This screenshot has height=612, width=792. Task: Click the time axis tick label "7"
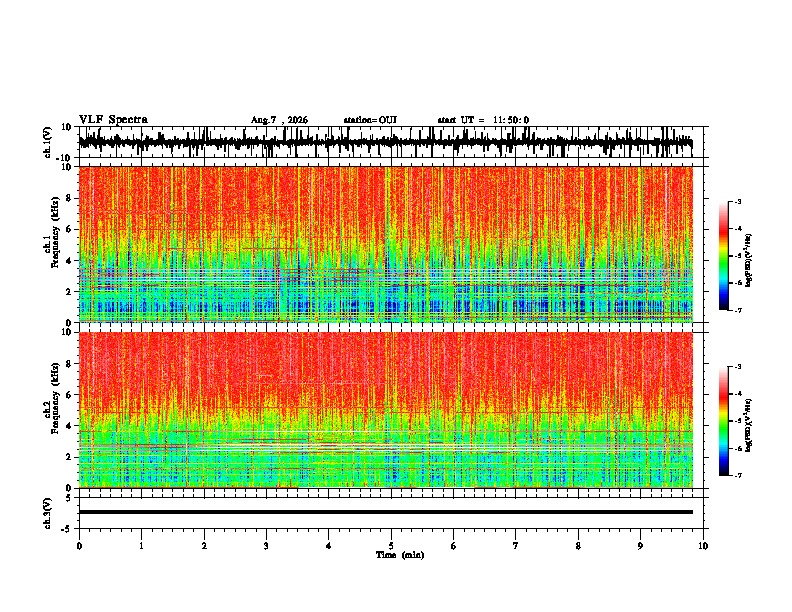coord(516,546)
